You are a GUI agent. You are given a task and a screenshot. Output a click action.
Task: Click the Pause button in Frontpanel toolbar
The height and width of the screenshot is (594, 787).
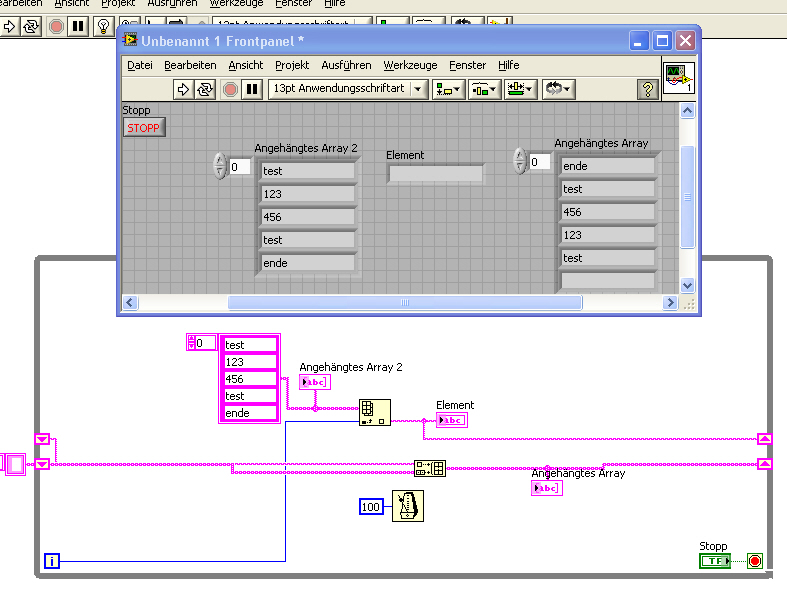pyautogui.click(x=252, y=89)
